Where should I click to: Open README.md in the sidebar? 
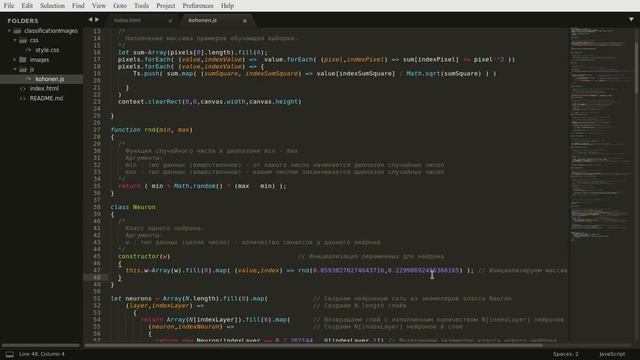pos(46,98)
